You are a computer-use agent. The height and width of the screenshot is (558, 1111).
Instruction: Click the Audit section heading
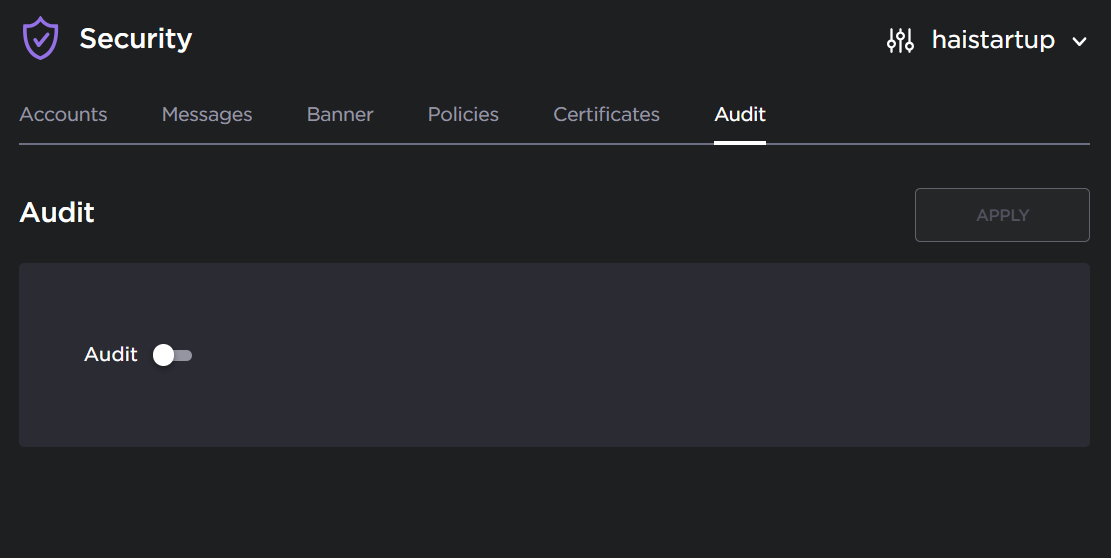pos(57,212)
